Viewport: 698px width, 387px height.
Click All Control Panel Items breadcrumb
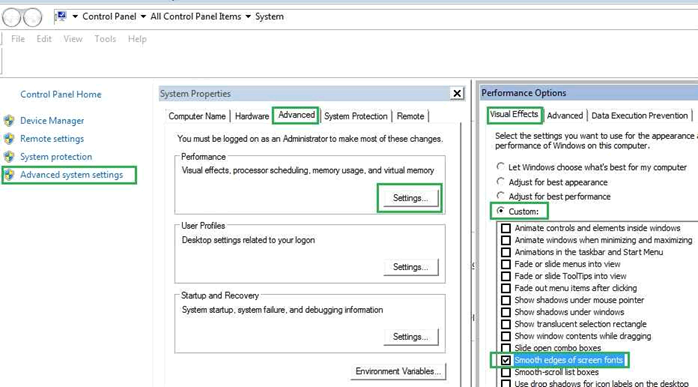tap(196, 16)
